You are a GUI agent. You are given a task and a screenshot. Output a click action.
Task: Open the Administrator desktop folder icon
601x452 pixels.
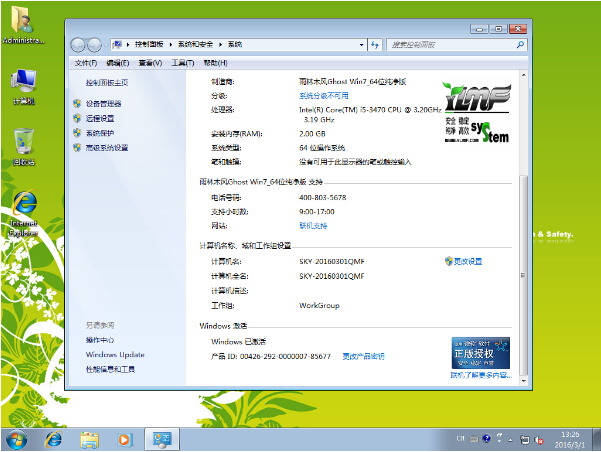(22, 25)
